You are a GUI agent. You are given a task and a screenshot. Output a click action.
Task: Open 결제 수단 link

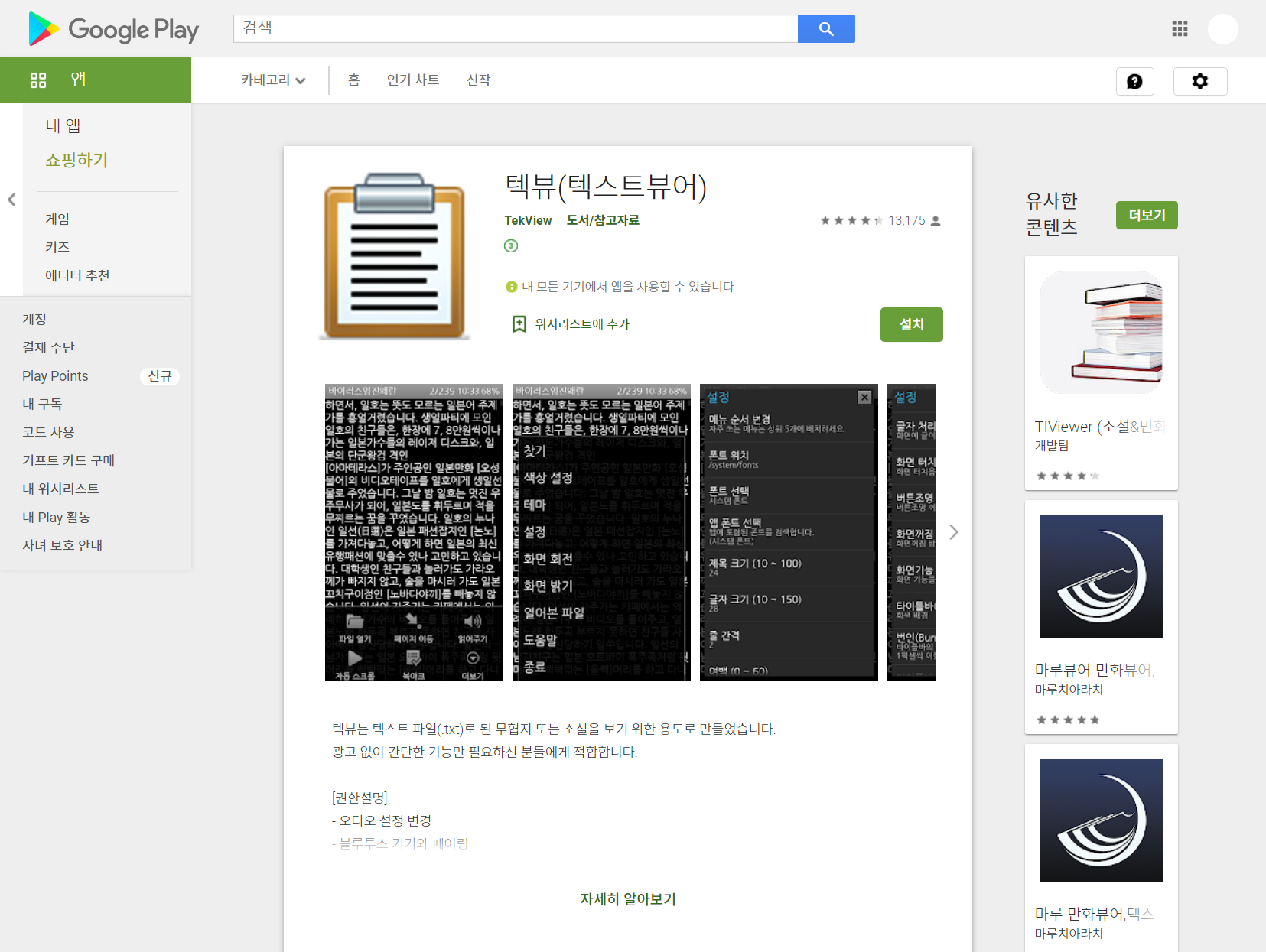tap(48, 347)
